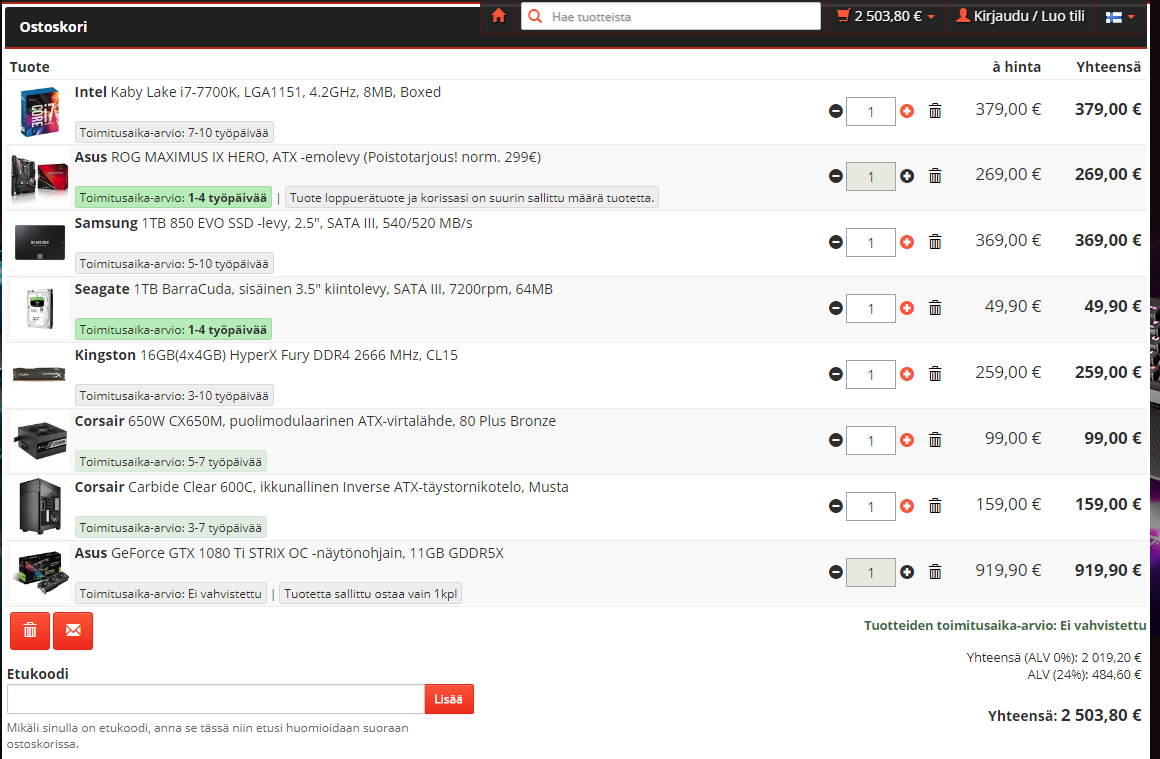Click the Corsair power supply thumbnail
1160x759 pixels.
pos(40,440)
